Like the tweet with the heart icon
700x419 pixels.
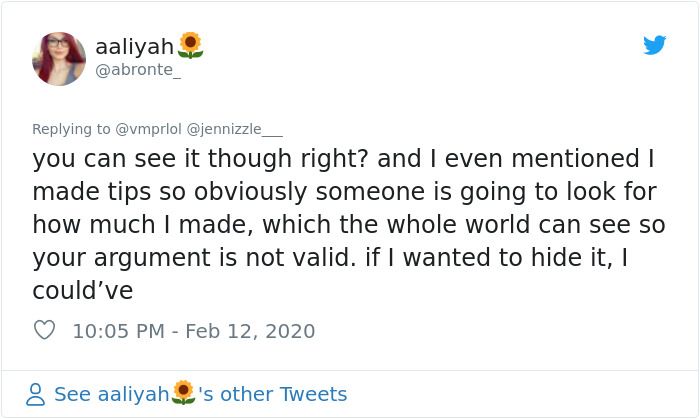point(44,330)
